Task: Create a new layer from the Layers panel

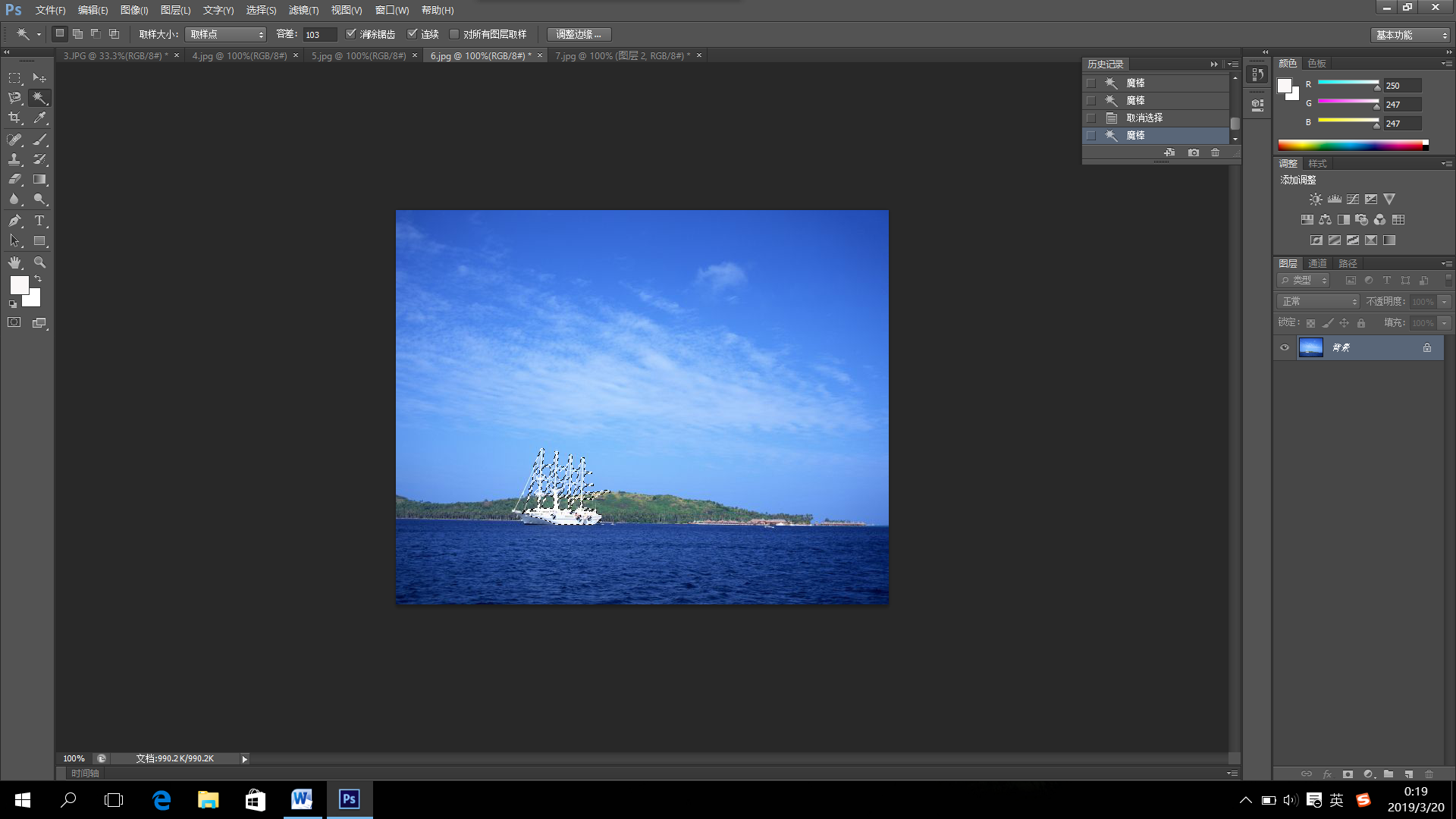Action: [x=1409, y=774]
